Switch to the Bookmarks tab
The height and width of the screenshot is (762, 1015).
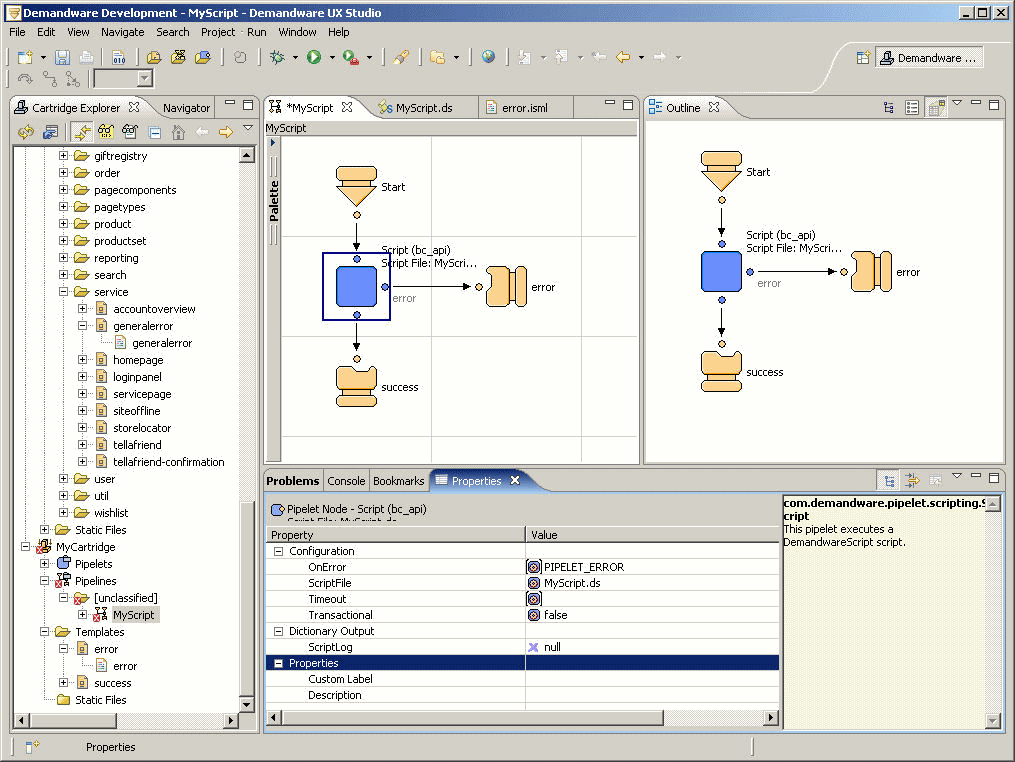tap(398, 481)
